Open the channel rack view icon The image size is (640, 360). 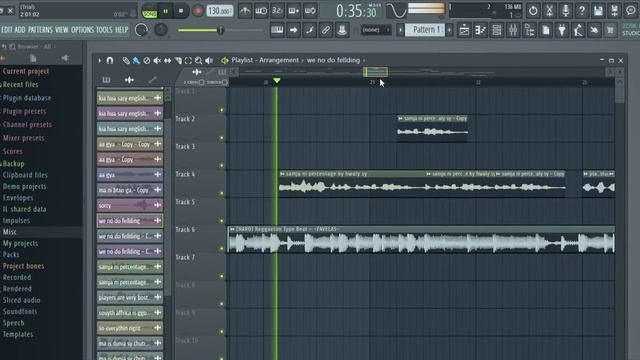click(x=497, y=30)
